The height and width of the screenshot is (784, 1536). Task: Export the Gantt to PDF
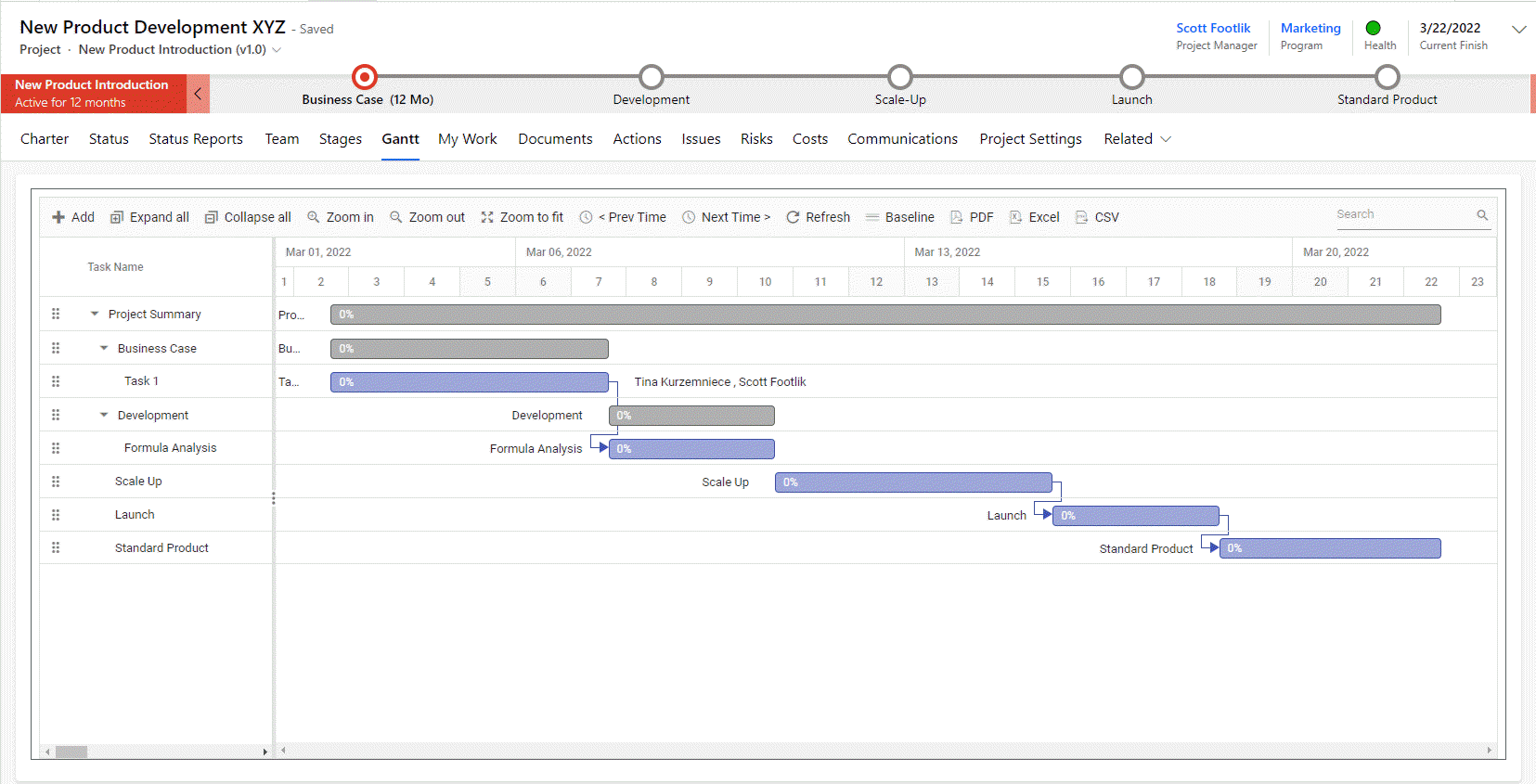tap(972, 217)
